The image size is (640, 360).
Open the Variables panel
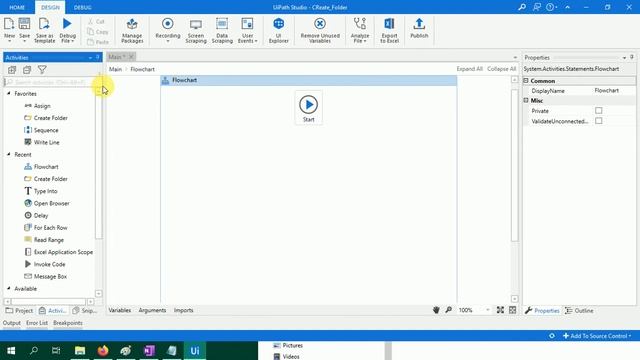(x=120, y=310)
